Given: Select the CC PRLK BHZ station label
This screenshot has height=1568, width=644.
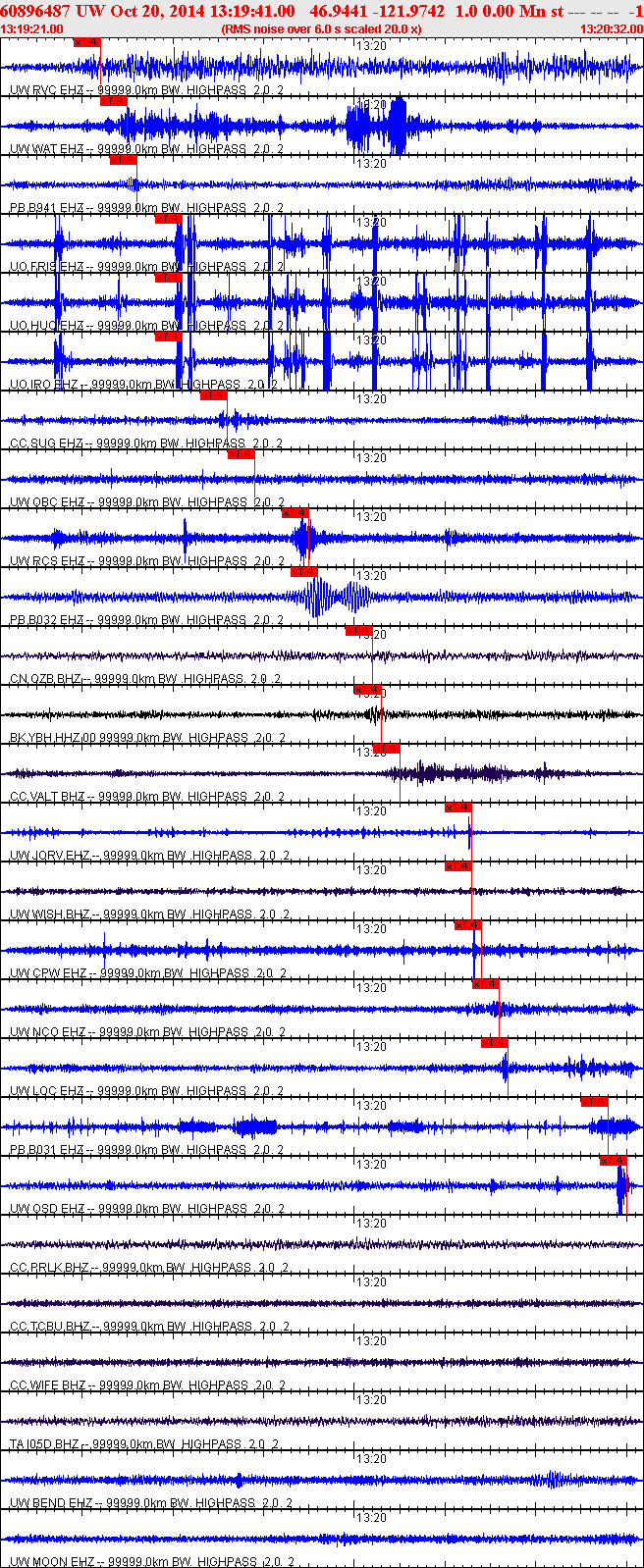Looking at the screenshot, I should point(150,1268).
